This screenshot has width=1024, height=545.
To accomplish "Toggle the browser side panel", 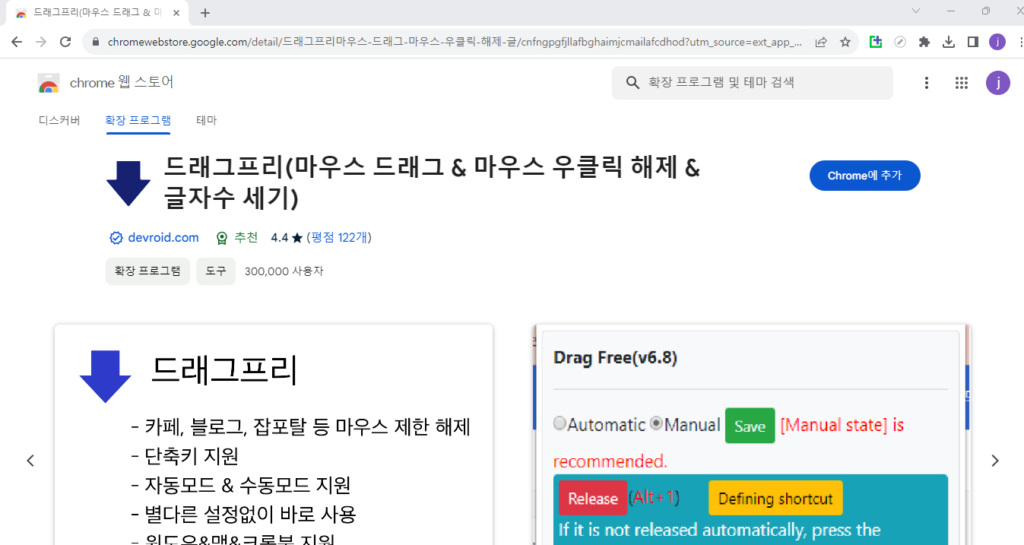I will click(972, 42).
